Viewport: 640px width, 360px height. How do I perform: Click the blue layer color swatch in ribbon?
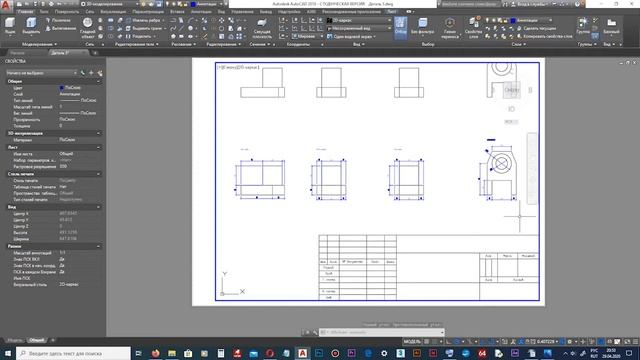coord(513,20)
